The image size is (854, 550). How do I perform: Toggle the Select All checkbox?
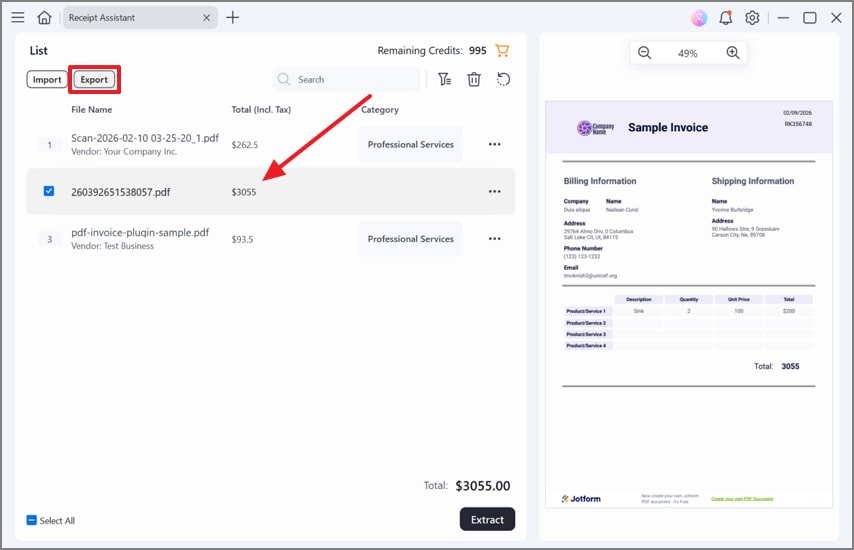32,520
